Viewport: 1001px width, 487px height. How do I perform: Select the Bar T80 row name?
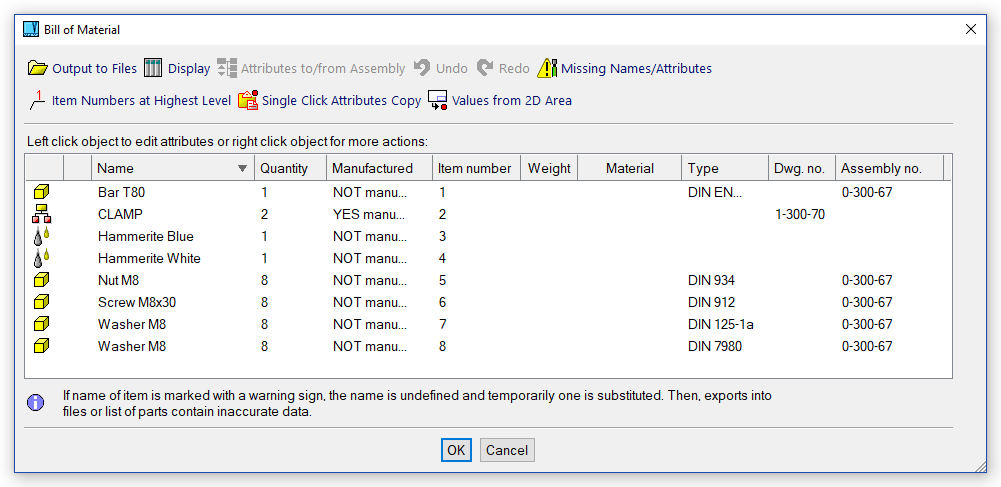(122, 192)
